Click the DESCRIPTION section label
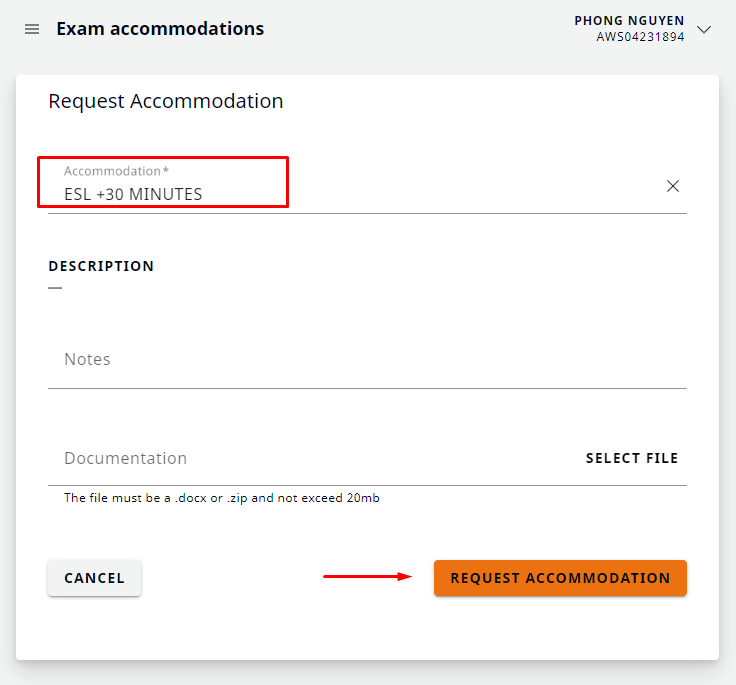 tap(101, 267)
